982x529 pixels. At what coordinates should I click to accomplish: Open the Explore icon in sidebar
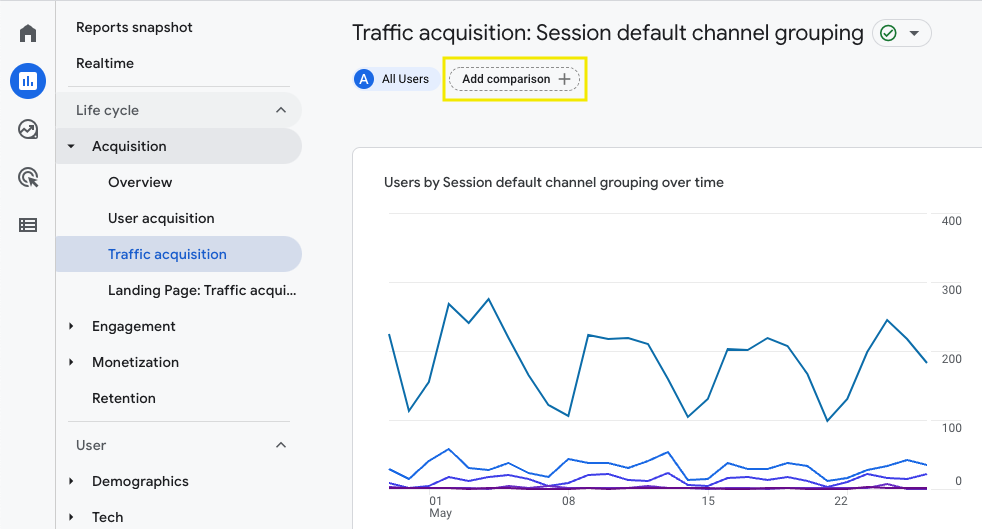(x=28, y=129)
